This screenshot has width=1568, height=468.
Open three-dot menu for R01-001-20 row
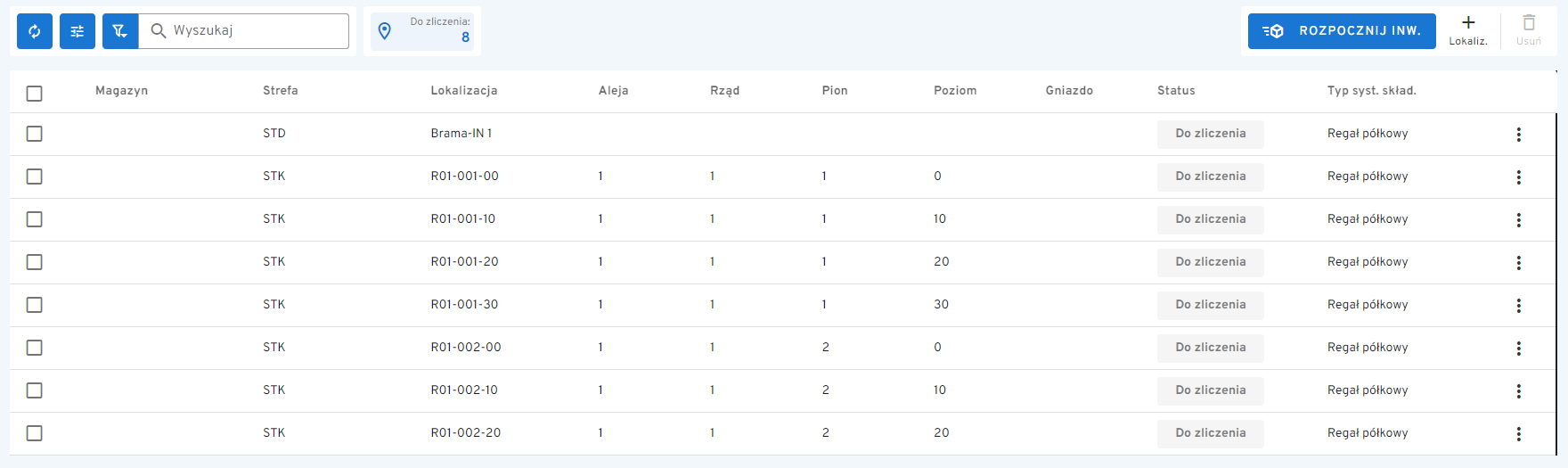[x=1518, y=263]
